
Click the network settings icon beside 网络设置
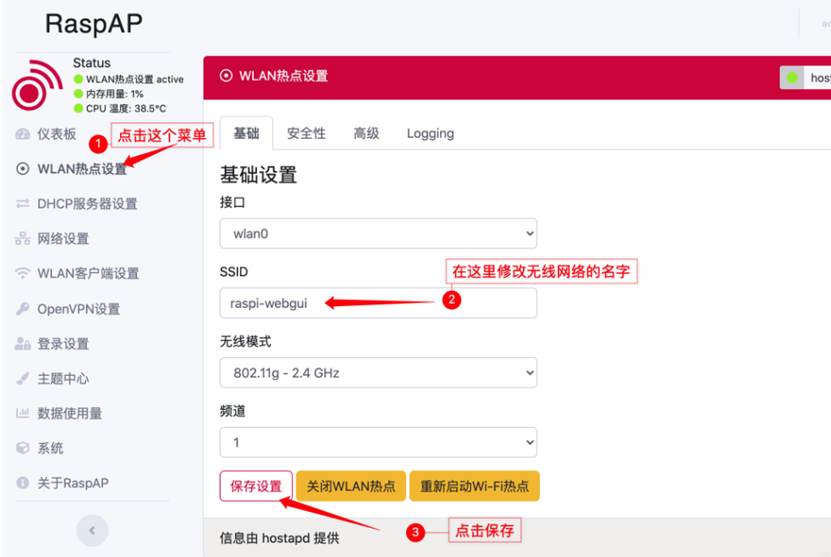[22, 238]
